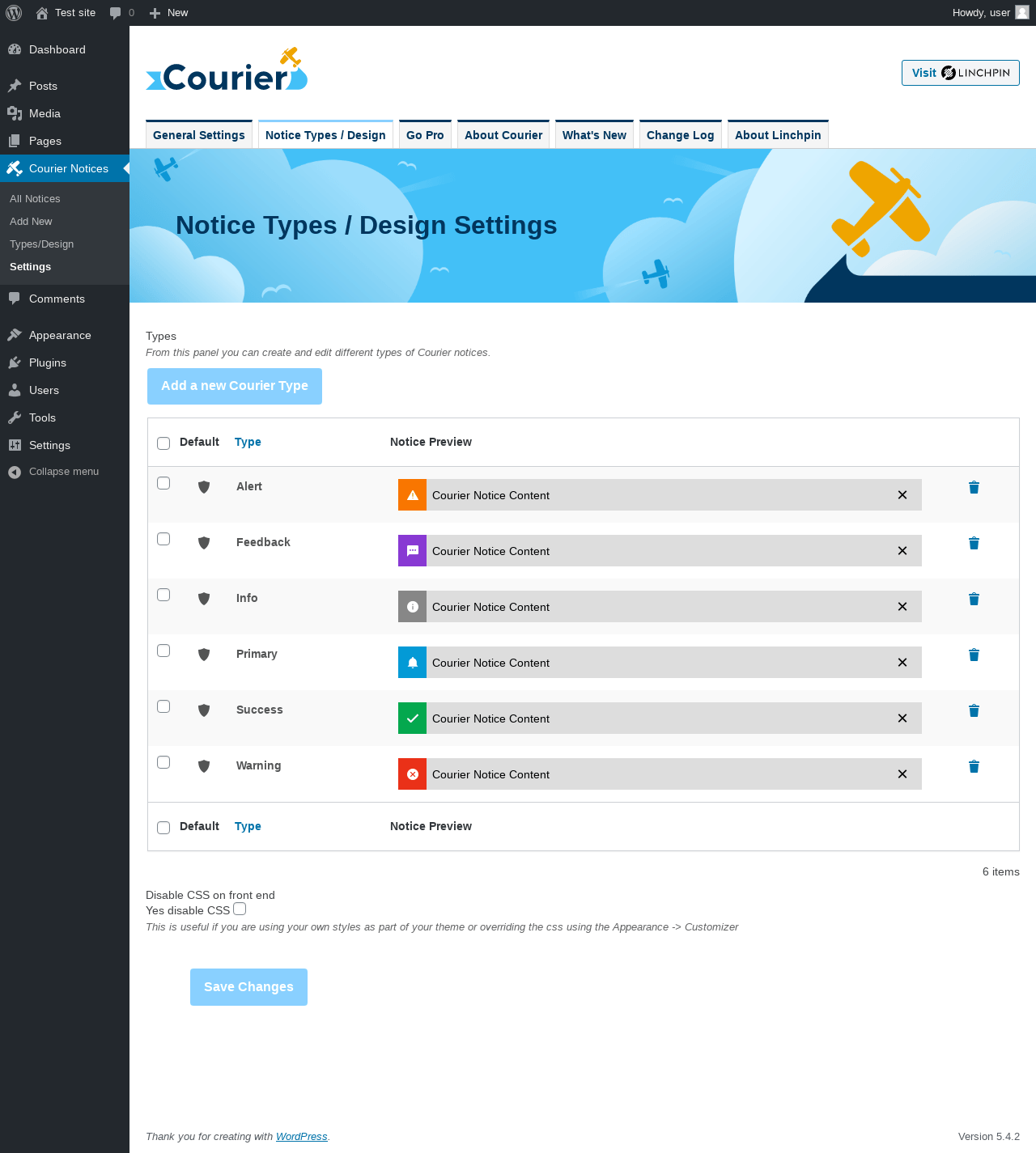Delete the Alert notice type via trash icon

(974, 487)
